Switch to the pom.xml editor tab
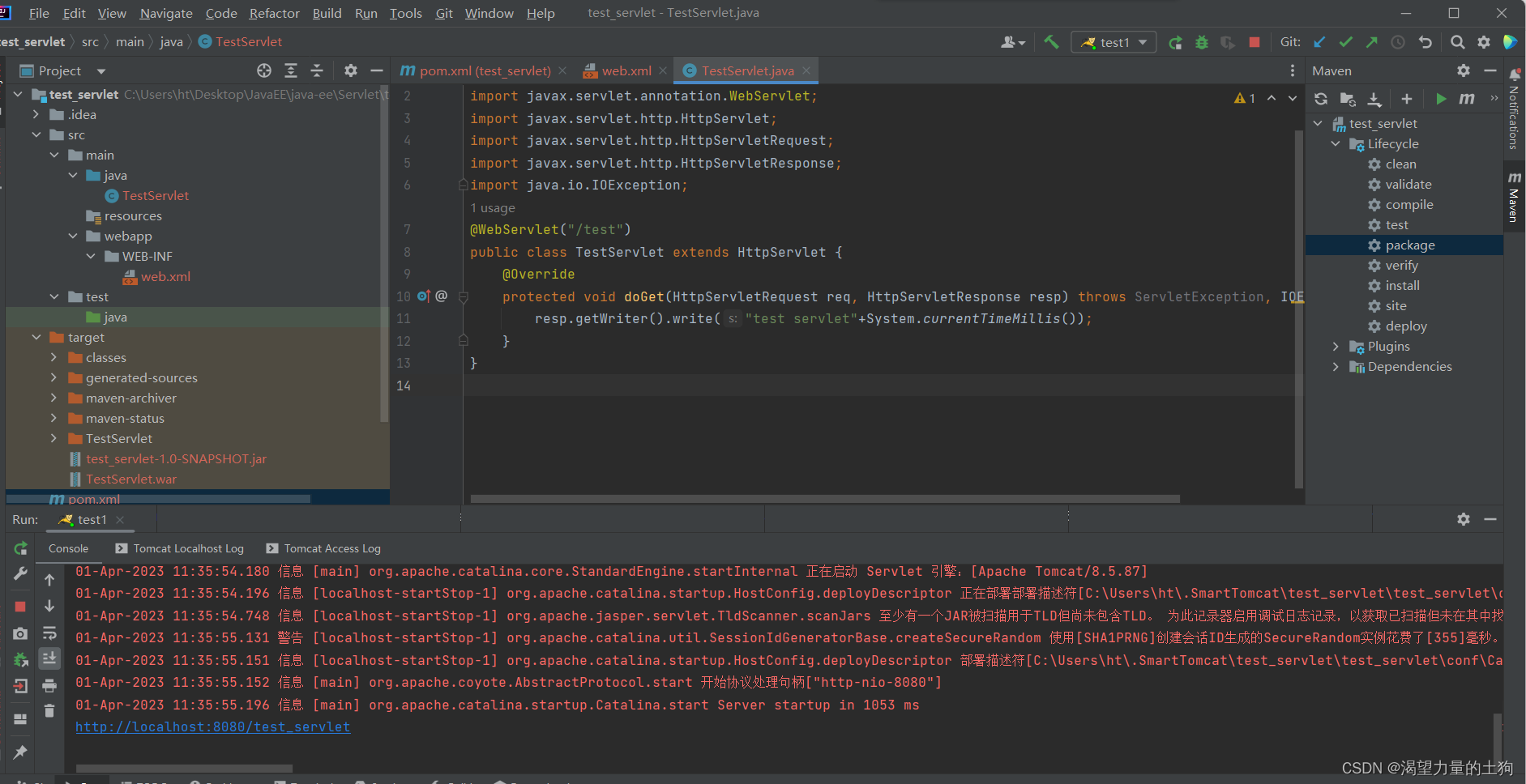1526x784 pixels. tap(483, 70)
